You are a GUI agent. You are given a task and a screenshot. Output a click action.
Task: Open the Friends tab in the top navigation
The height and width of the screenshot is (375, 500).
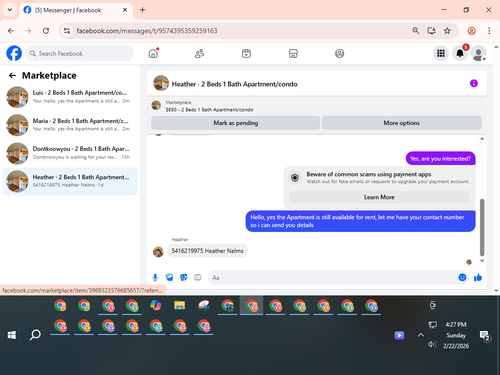(199, 53)
